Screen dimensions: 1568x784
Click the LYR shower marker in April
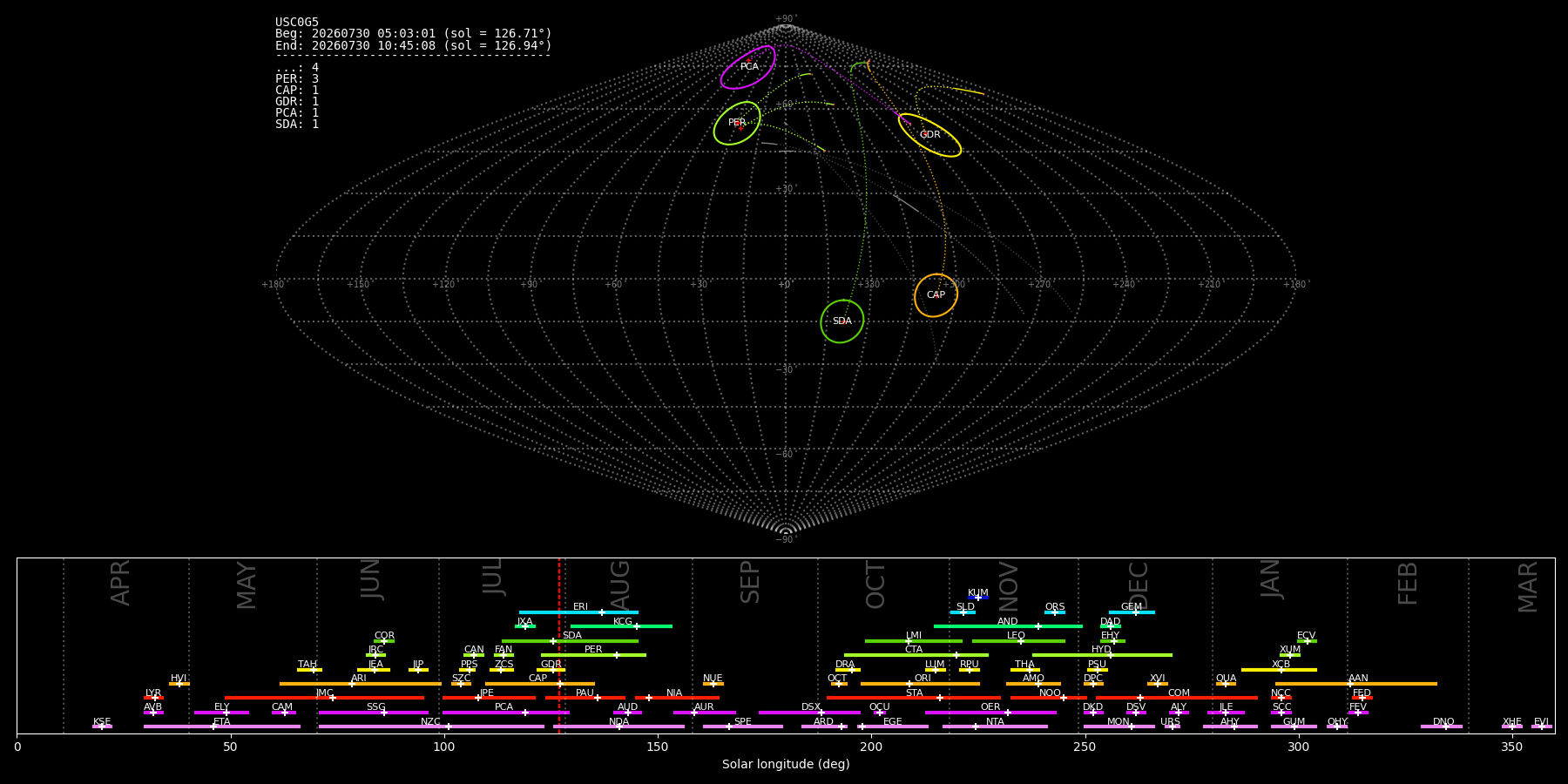153,698
